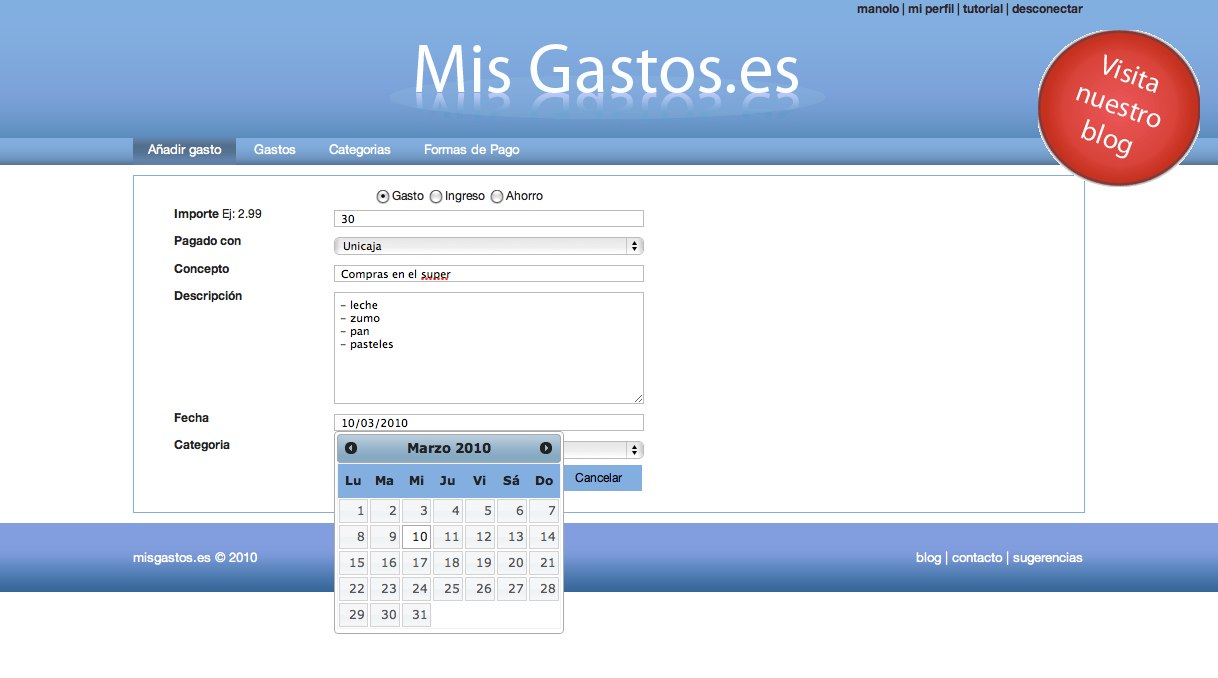Click the Concepto input field
Viewport: 1218px width, 678px height.
pyautogui.click(x=488, y=273)
